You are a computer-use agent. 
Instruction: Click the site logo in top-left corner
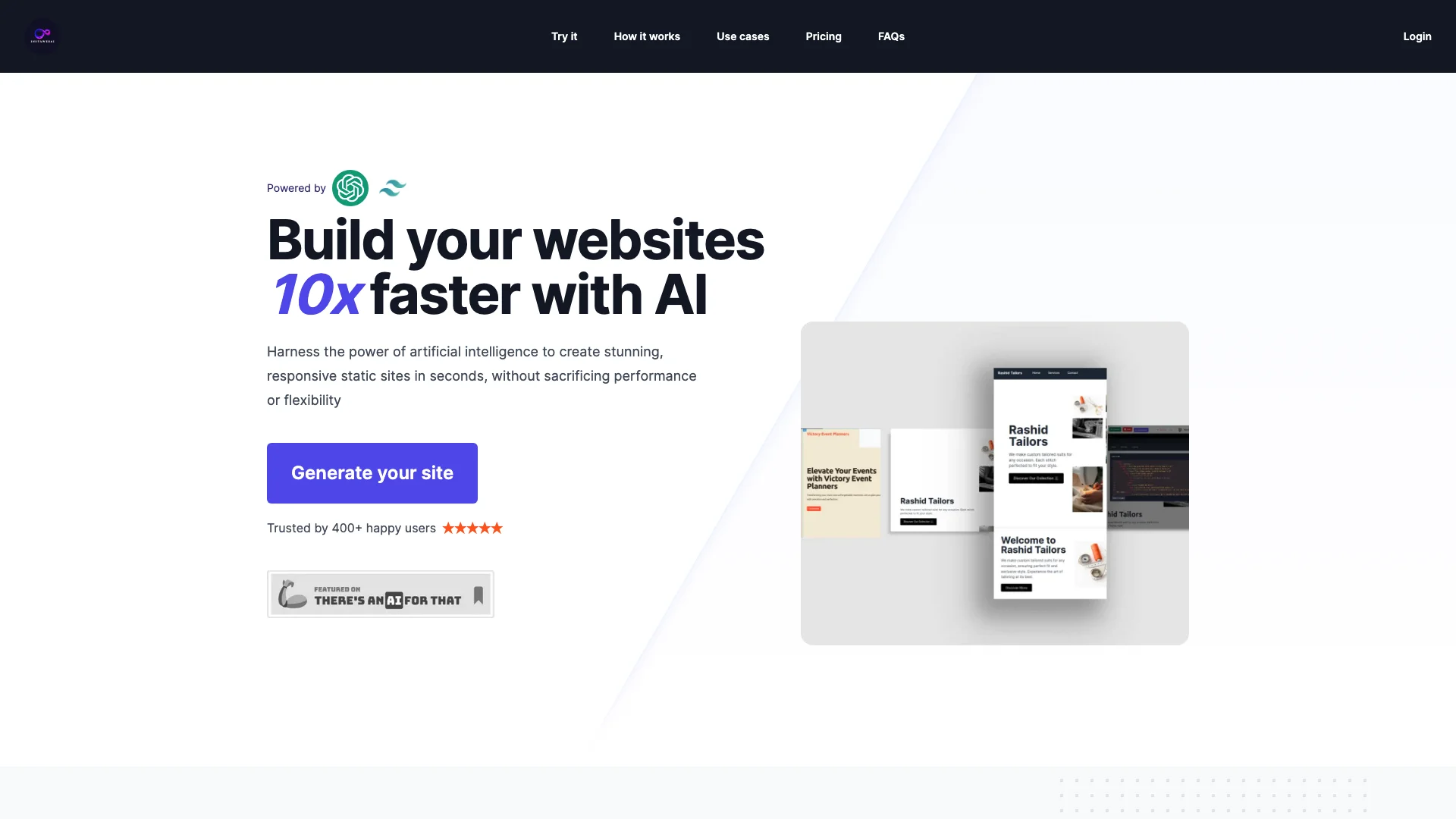pos(42,34)
